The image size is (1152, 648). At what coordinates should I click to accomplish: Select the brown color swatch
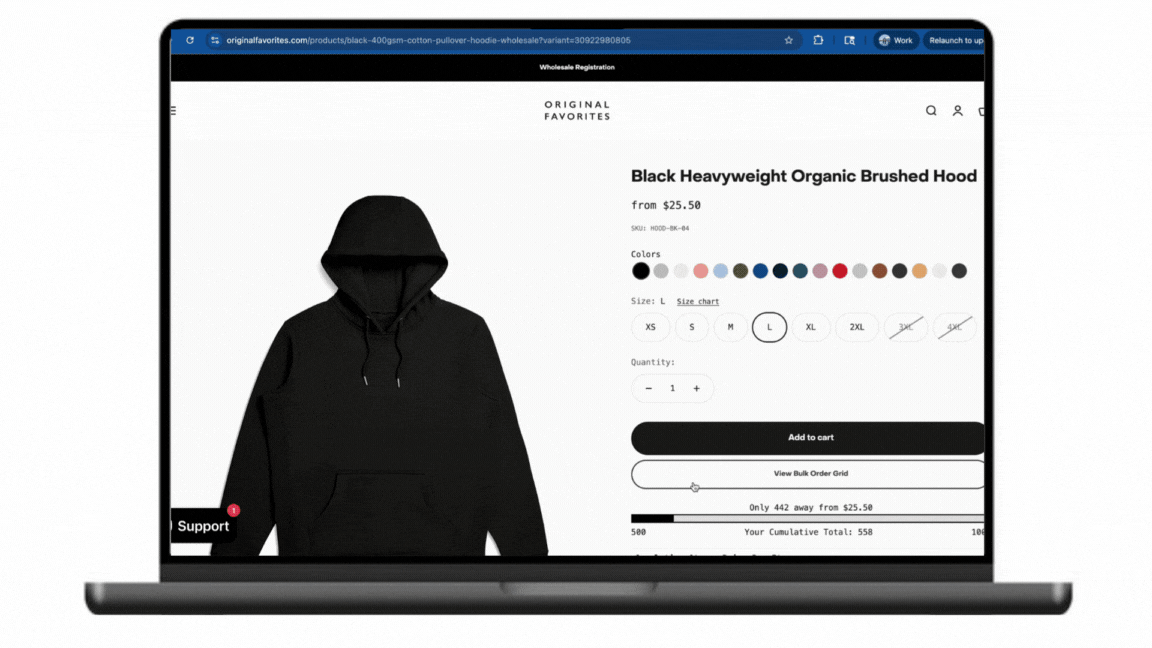coord(879,271)
